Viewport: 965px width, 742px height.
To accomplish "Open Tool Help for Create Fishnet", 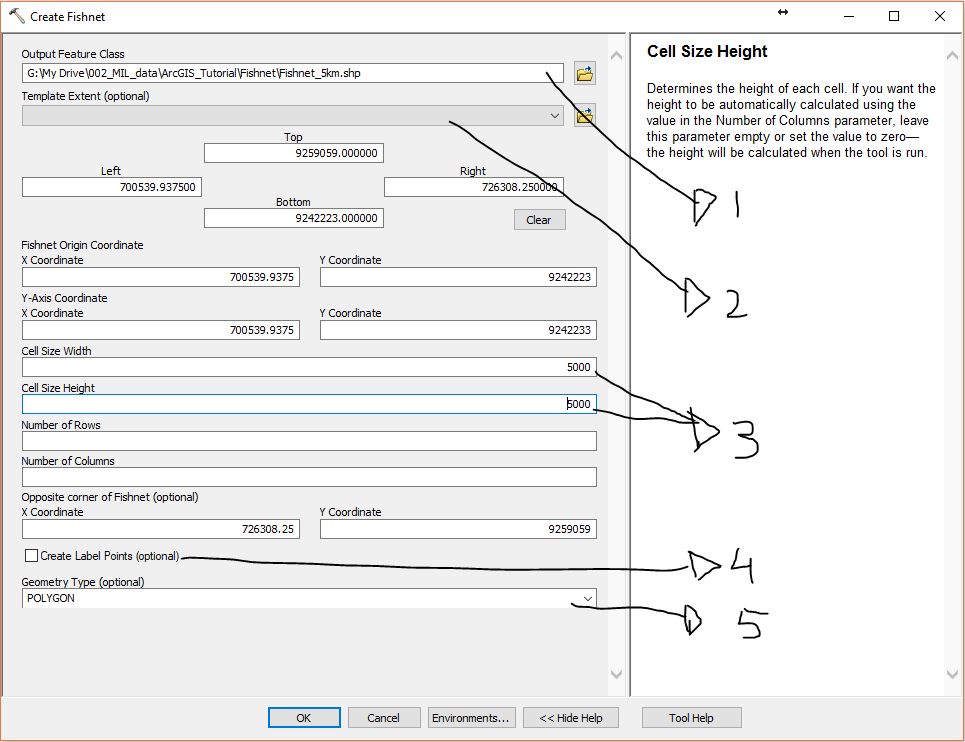I will click(691, 717).
